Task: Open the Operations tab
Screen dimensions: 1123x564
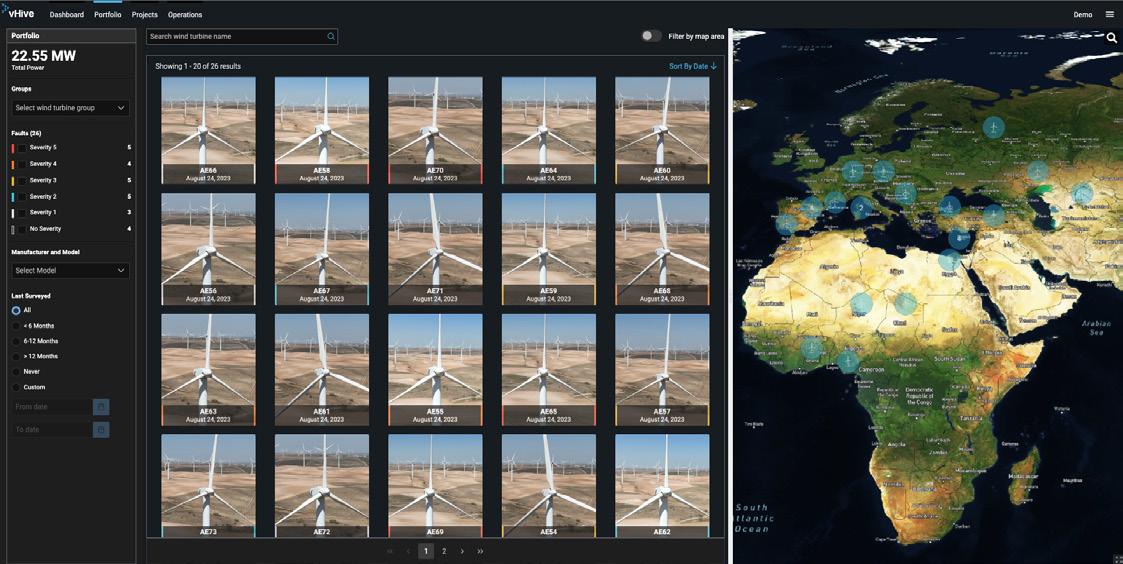Action: (185, 14)
